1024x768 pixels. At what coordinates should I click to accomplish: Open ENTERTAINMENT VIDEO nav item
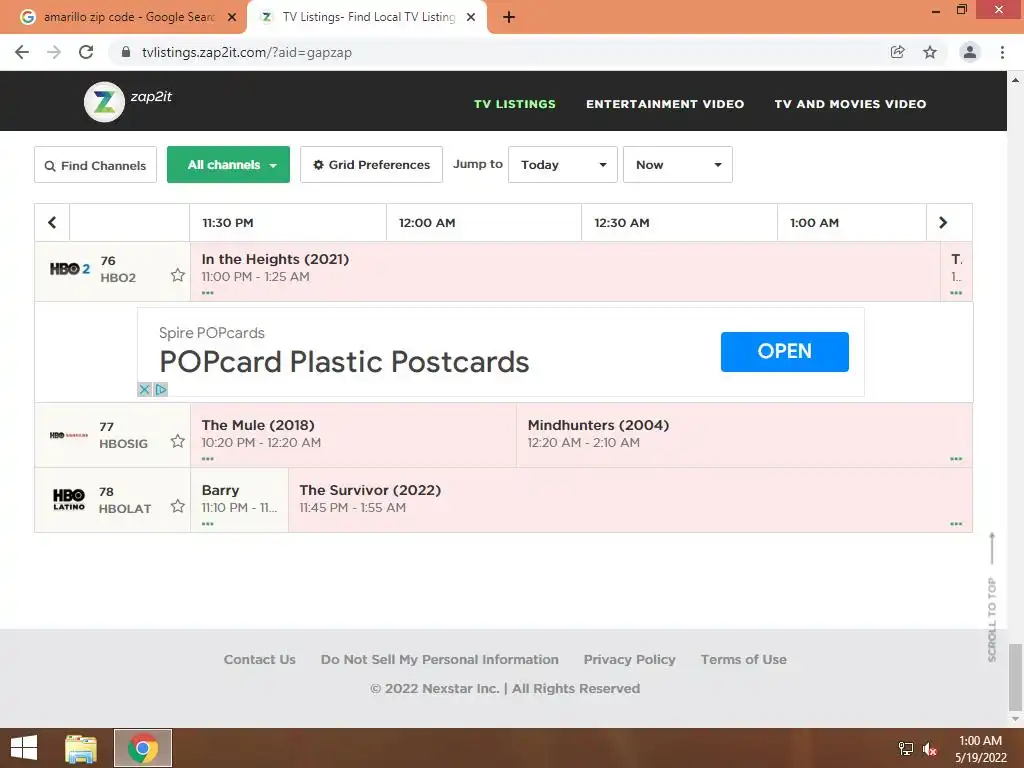665,104
